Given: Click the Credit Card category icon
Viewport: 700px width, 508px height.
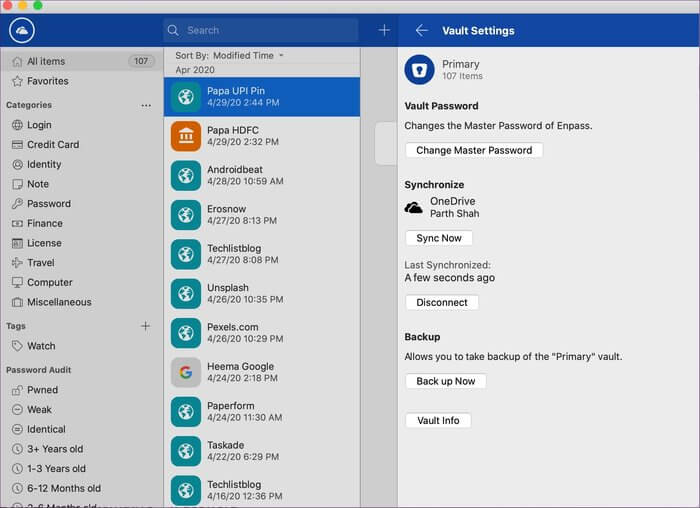Looking at the screenshot, I should [17, 145].
